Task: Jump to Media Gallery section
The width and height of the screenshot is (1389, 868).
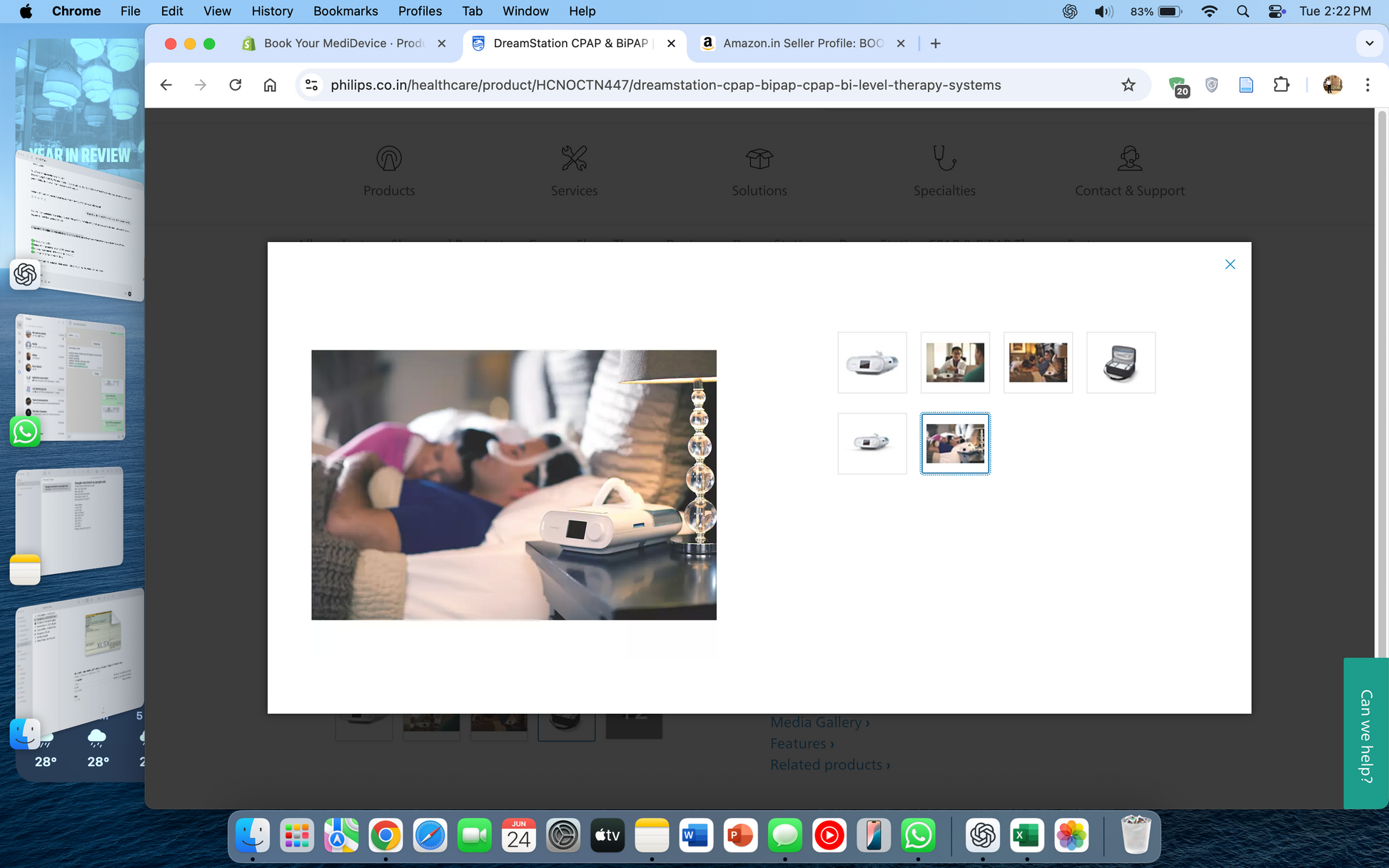Action: (819, 722)
